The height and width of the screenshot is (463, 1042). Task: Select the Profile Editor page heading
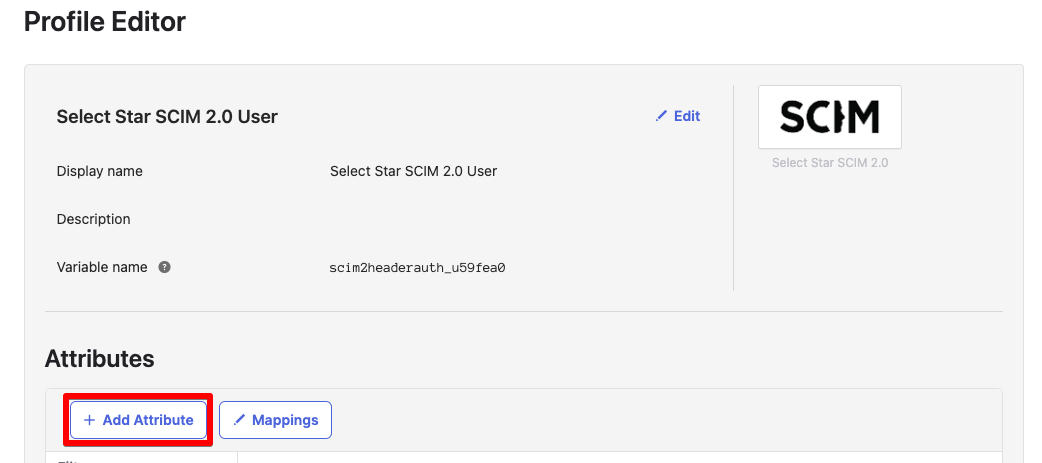pyautogui.click(x=105, y=21)
